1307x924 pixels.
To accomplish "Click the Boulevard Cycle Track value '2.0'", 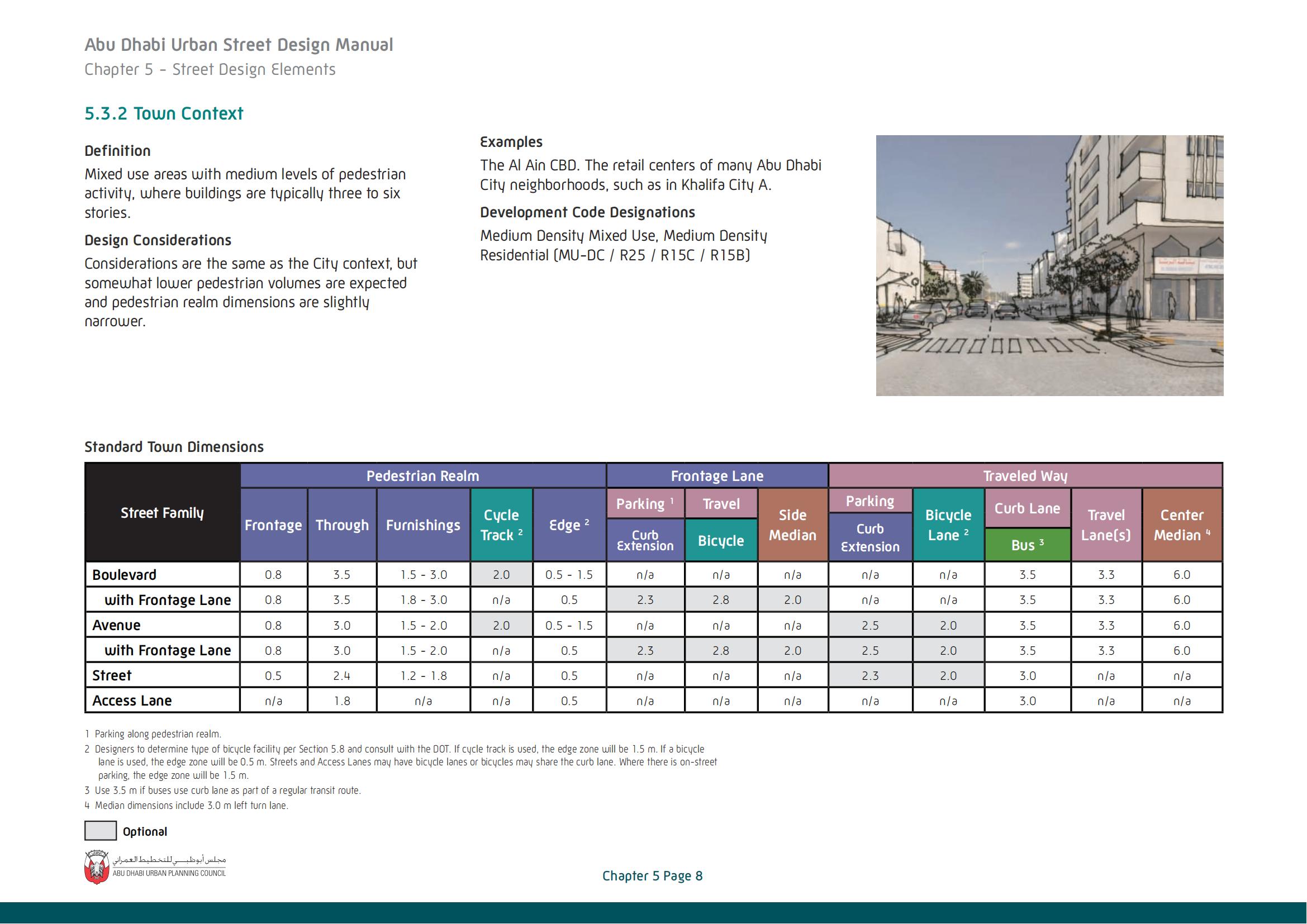I will tap(501, 575).
